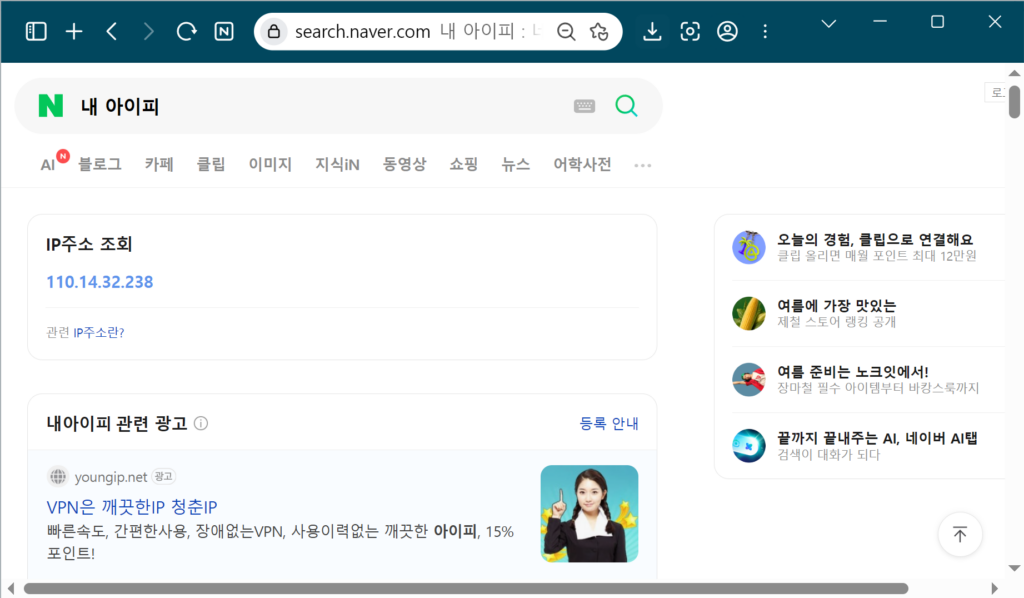Switch to the 블로그 tab
Screen dimensions: 1024x598
click(x=100, y=164)
